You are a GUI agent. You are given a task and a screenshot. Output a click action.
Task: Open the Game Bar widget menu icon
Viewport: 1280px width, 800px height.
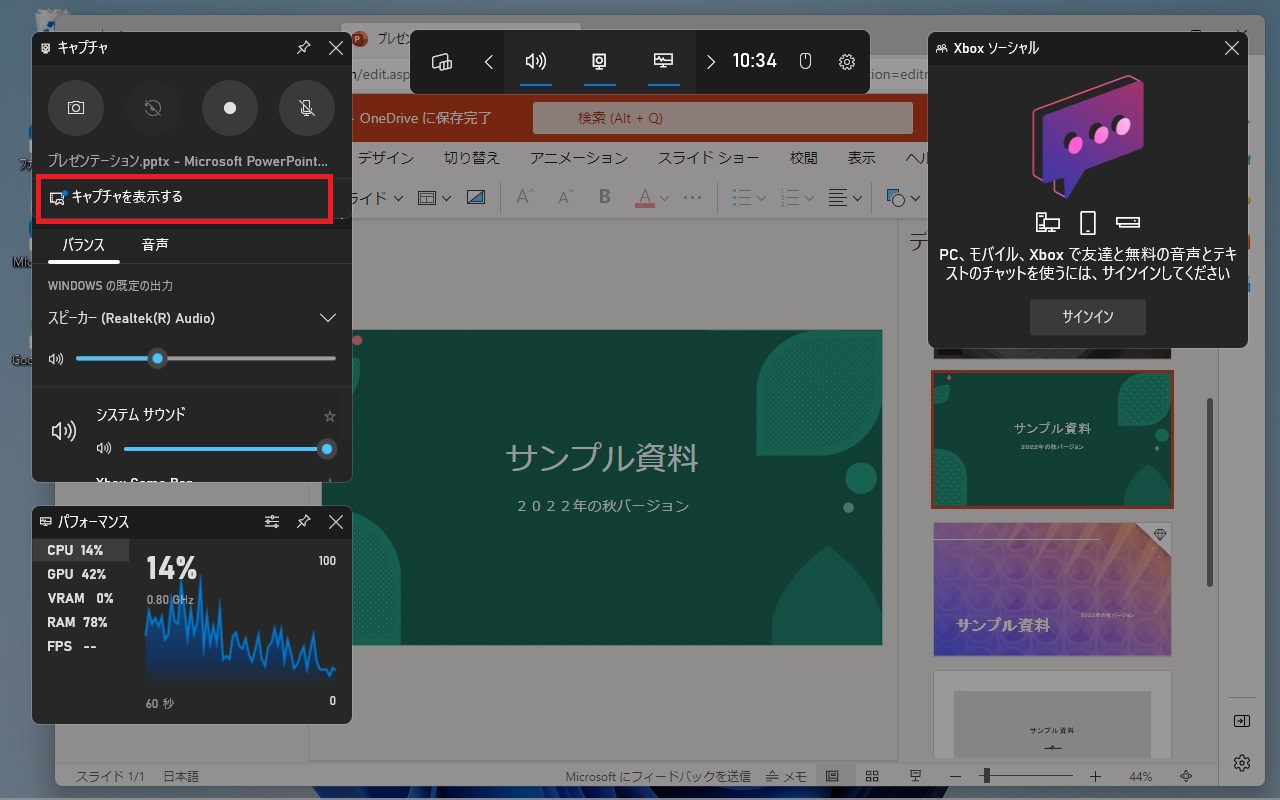point(442,62)
